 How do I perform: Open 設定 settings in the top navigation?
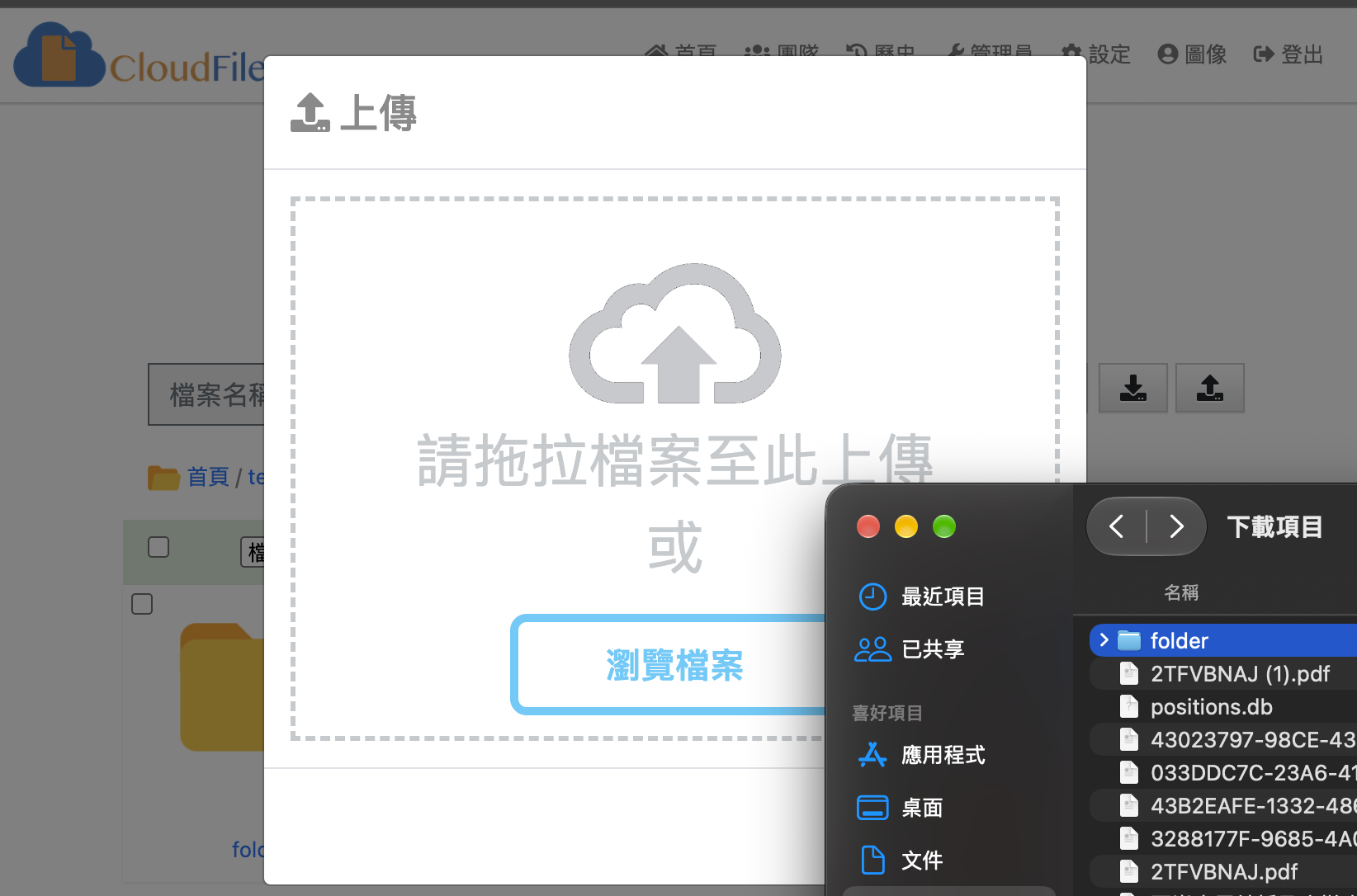pos(1096,54)
